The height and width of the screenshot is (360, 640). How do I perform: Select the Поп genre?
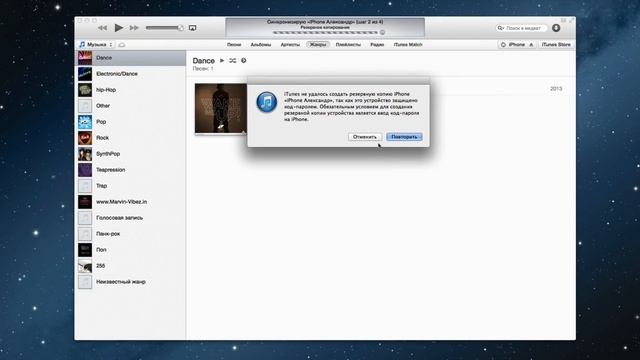[131, 250]
